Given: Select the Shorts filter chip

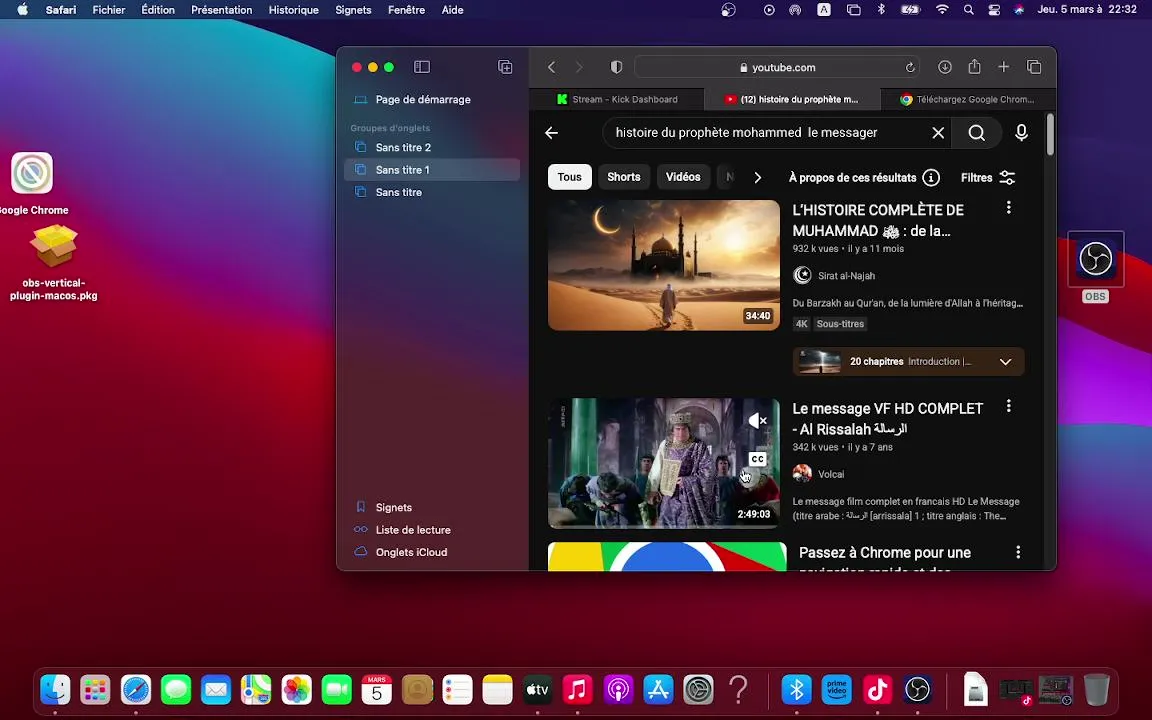Looking at the screenshot, I should coord(624,177).
